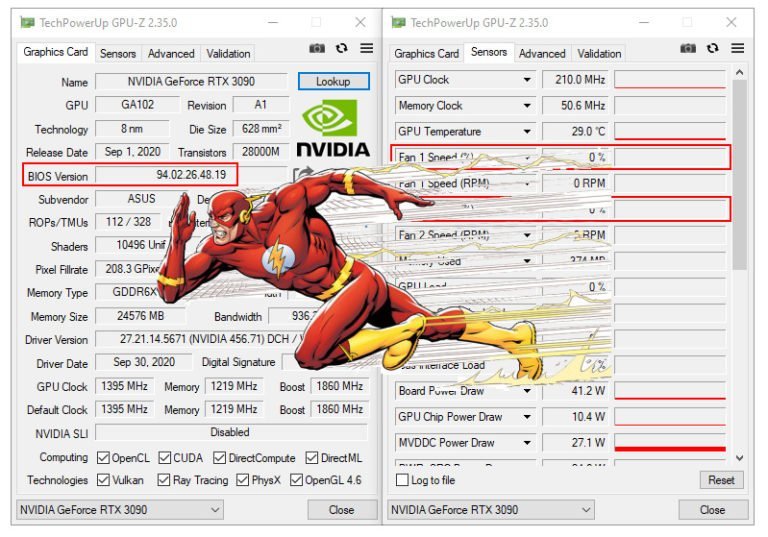
Task: Select Sensors tab in right window
Action: [x=489, y=52]
